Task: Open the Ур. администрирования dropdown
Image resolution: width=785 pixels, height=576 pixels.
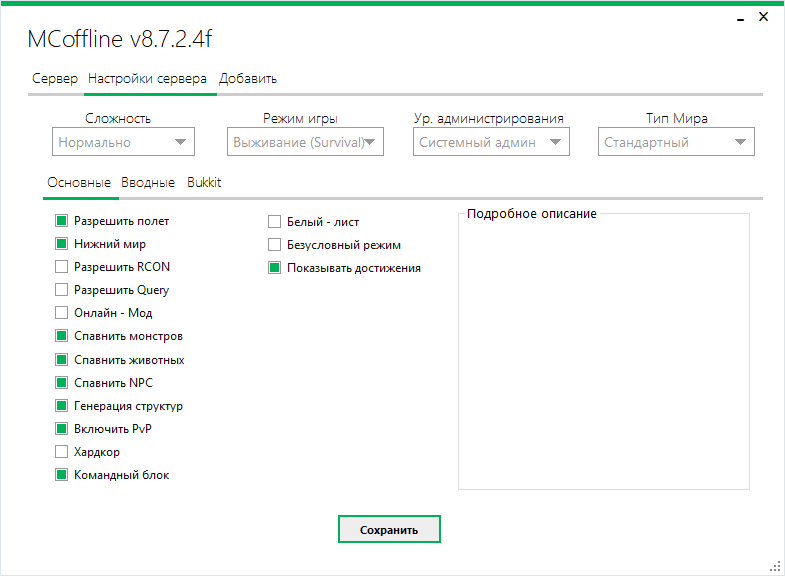Action: (x=491, y=142)
